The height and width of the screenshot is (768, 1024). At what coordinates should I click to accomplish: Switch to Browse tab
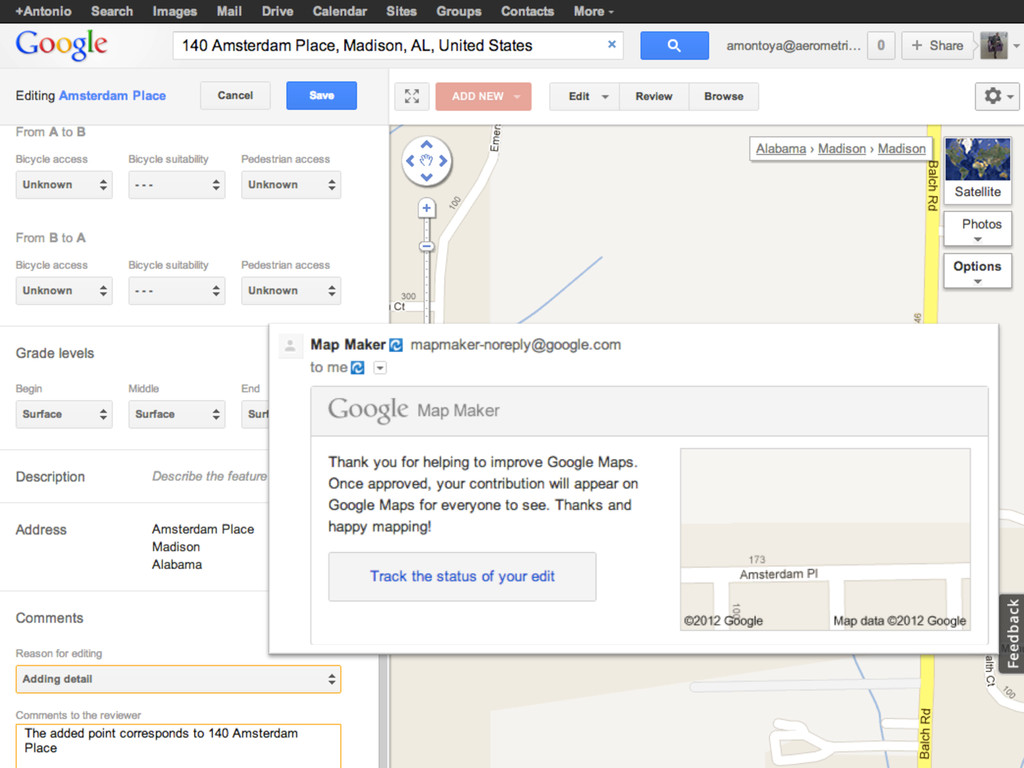[x=724, y=96]
